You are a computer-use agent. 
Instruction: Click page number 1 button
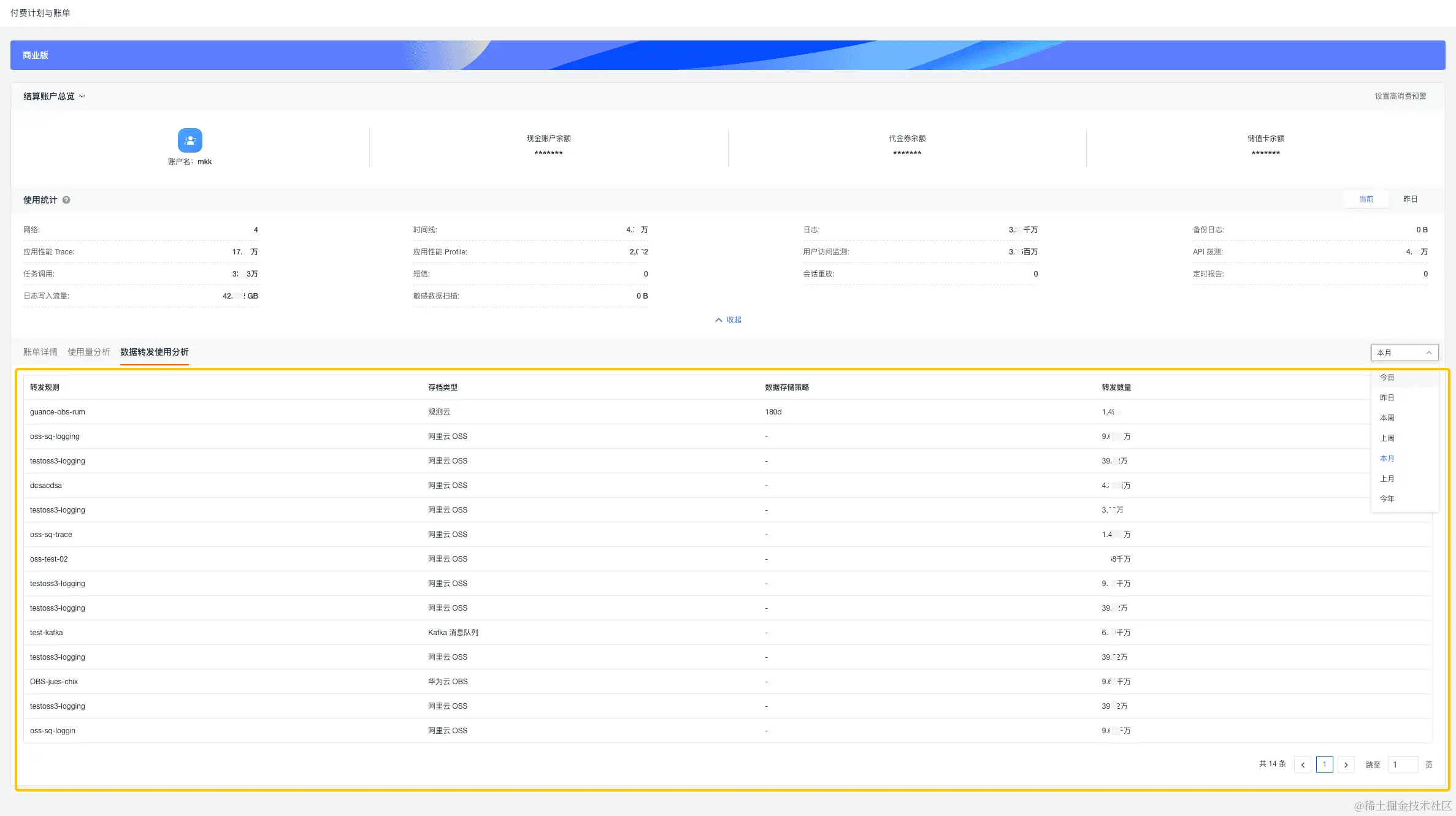click(1324, 765)
